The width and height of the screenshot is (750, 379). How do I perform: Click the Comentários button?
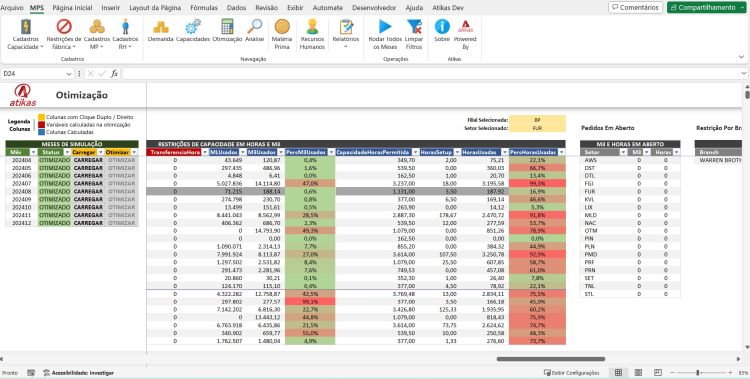pos(635,8)
